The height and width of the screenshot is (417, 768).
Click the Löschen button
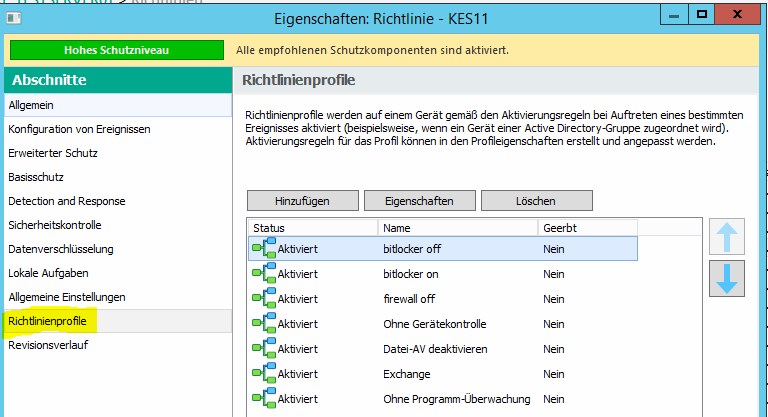(537, 201)
